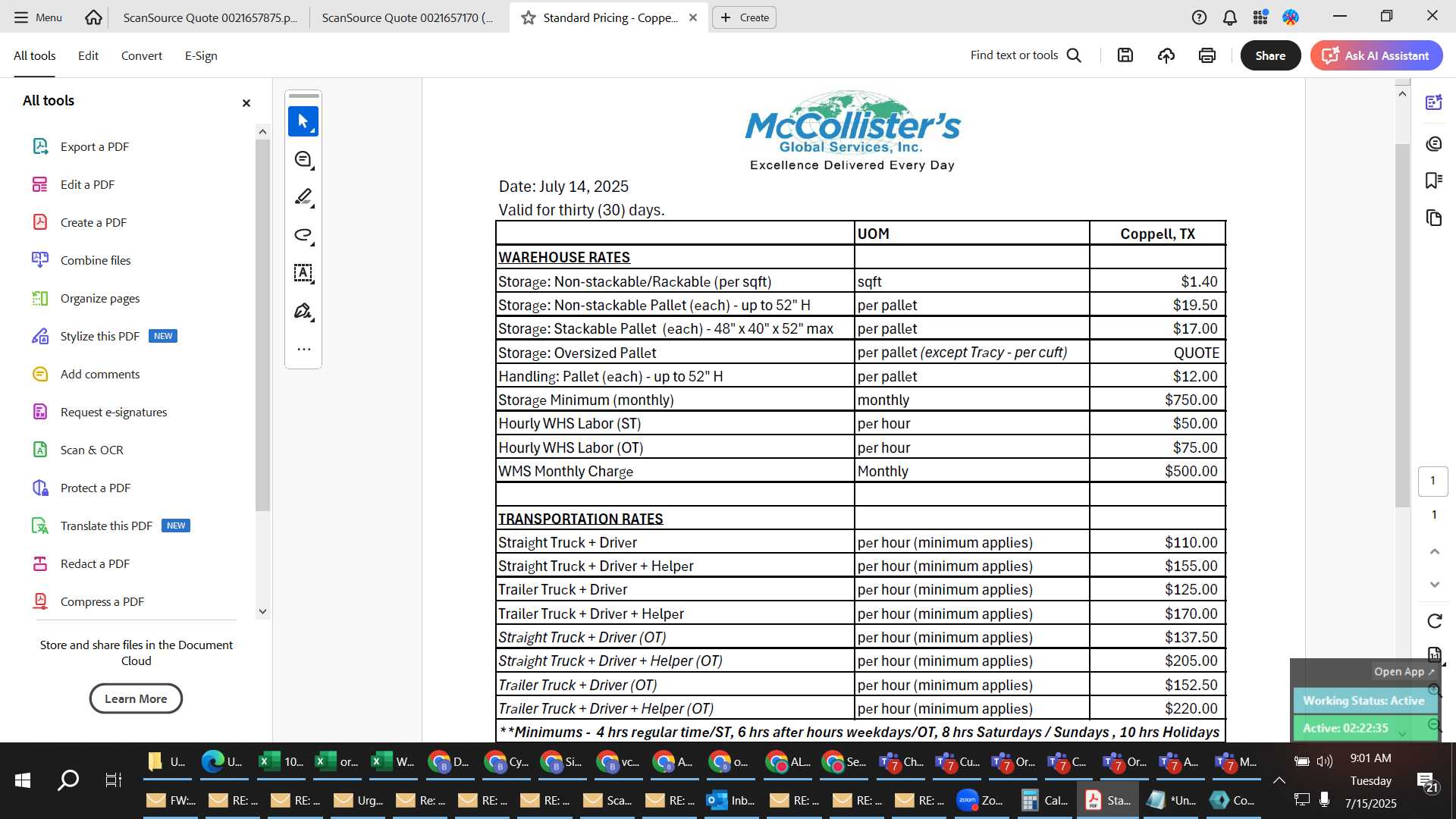Click the Learn More button
Screen dimensions: 1456x819
coord(136,698)
